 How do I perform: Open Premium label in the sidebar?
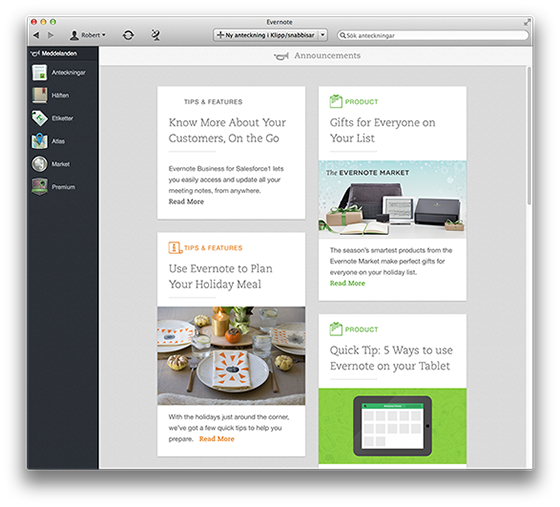click(x=64, y=187)
